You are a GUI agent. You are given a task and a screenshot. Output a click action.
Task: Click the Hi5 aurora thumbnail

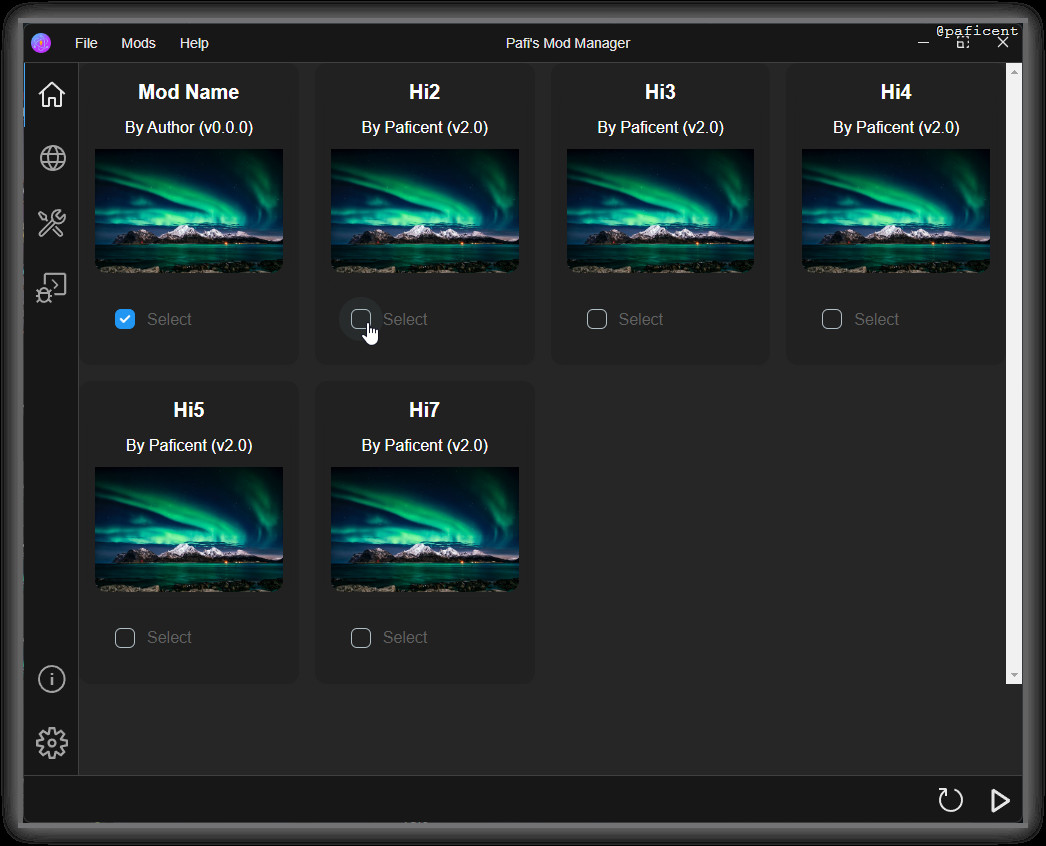coord(189,529)
